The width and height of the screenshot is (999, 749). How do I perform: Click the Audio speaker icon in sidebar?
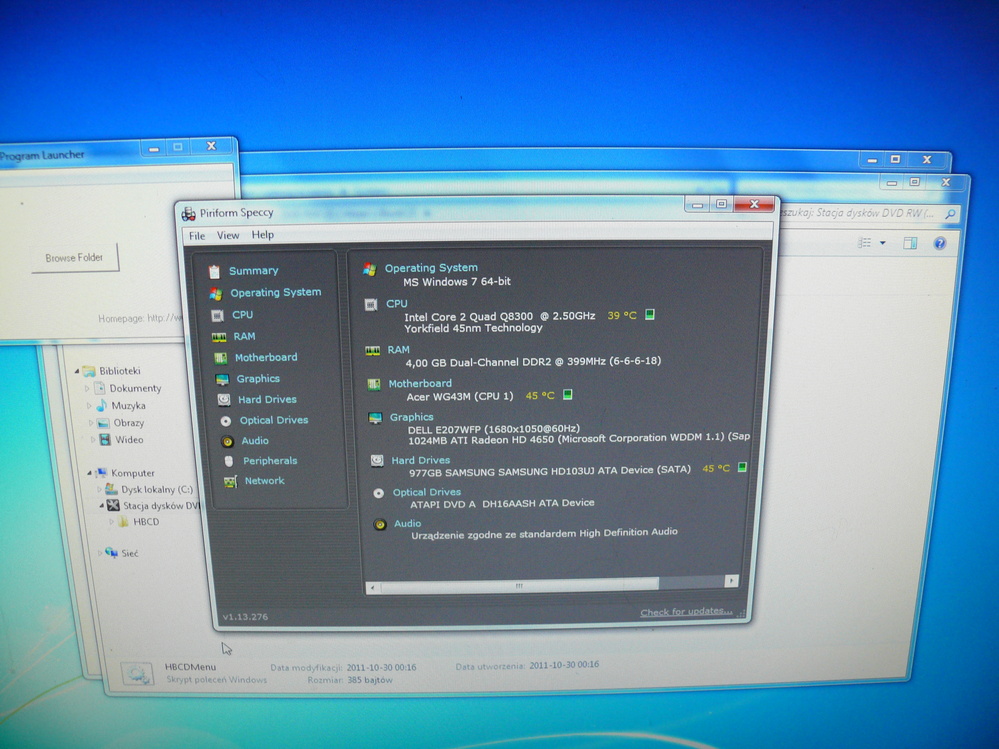[227, 441]
